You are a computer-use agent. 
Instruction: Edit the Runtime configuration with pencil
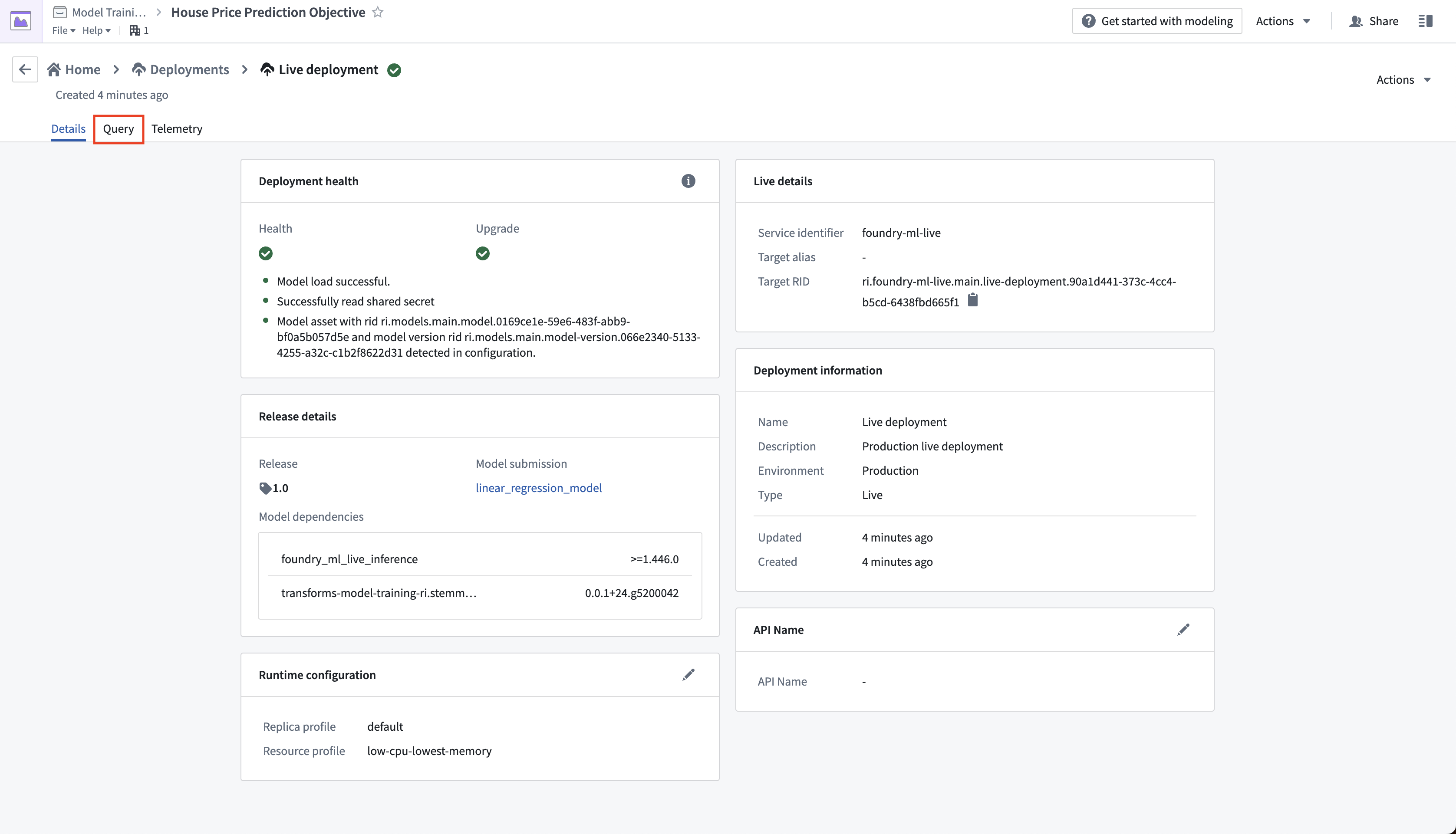(688, 674)
